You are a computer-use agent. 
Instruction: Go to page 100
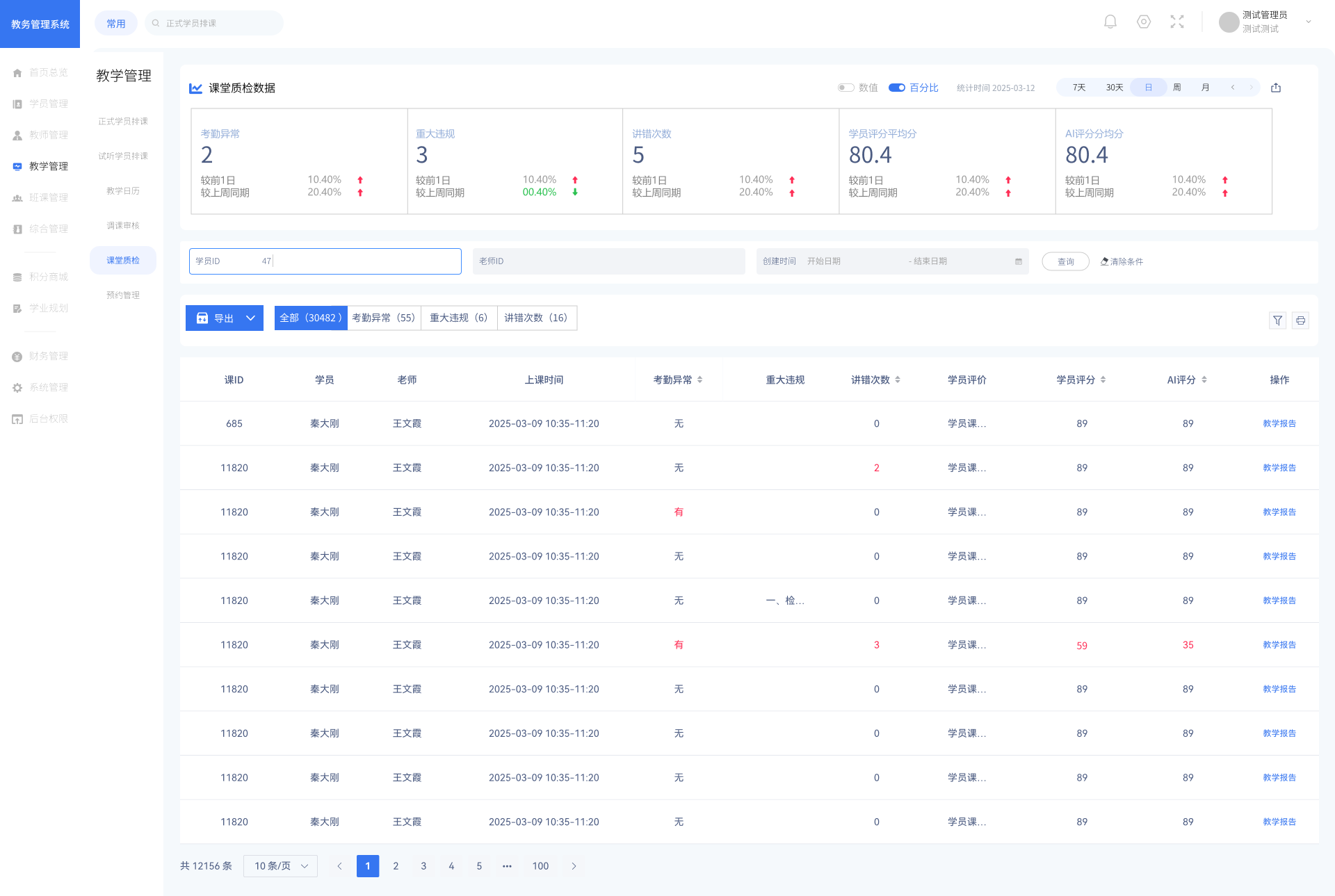[x=540, y=866]
